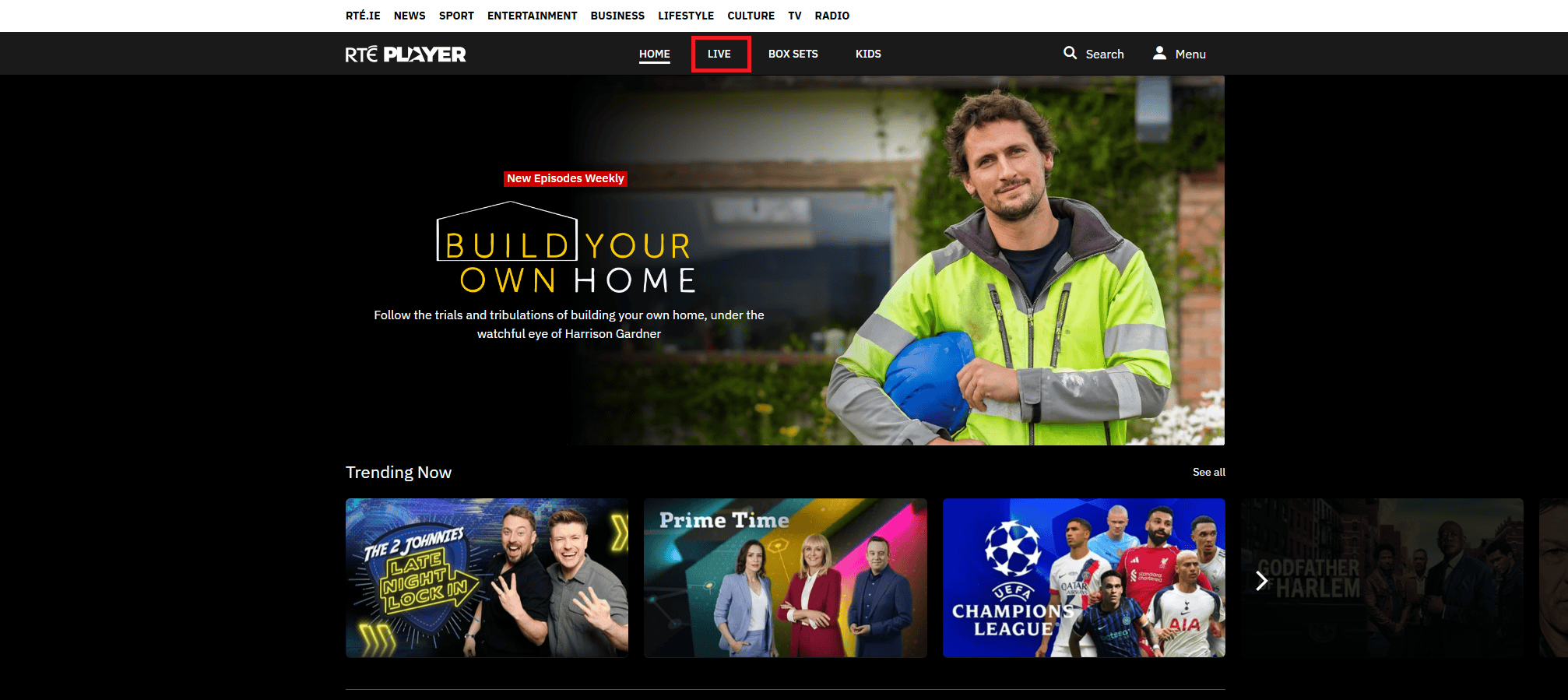The height and width of the screenshot is (700, 1568).
Task: Open the RTÉ.IE link
Action: [363, 16]
